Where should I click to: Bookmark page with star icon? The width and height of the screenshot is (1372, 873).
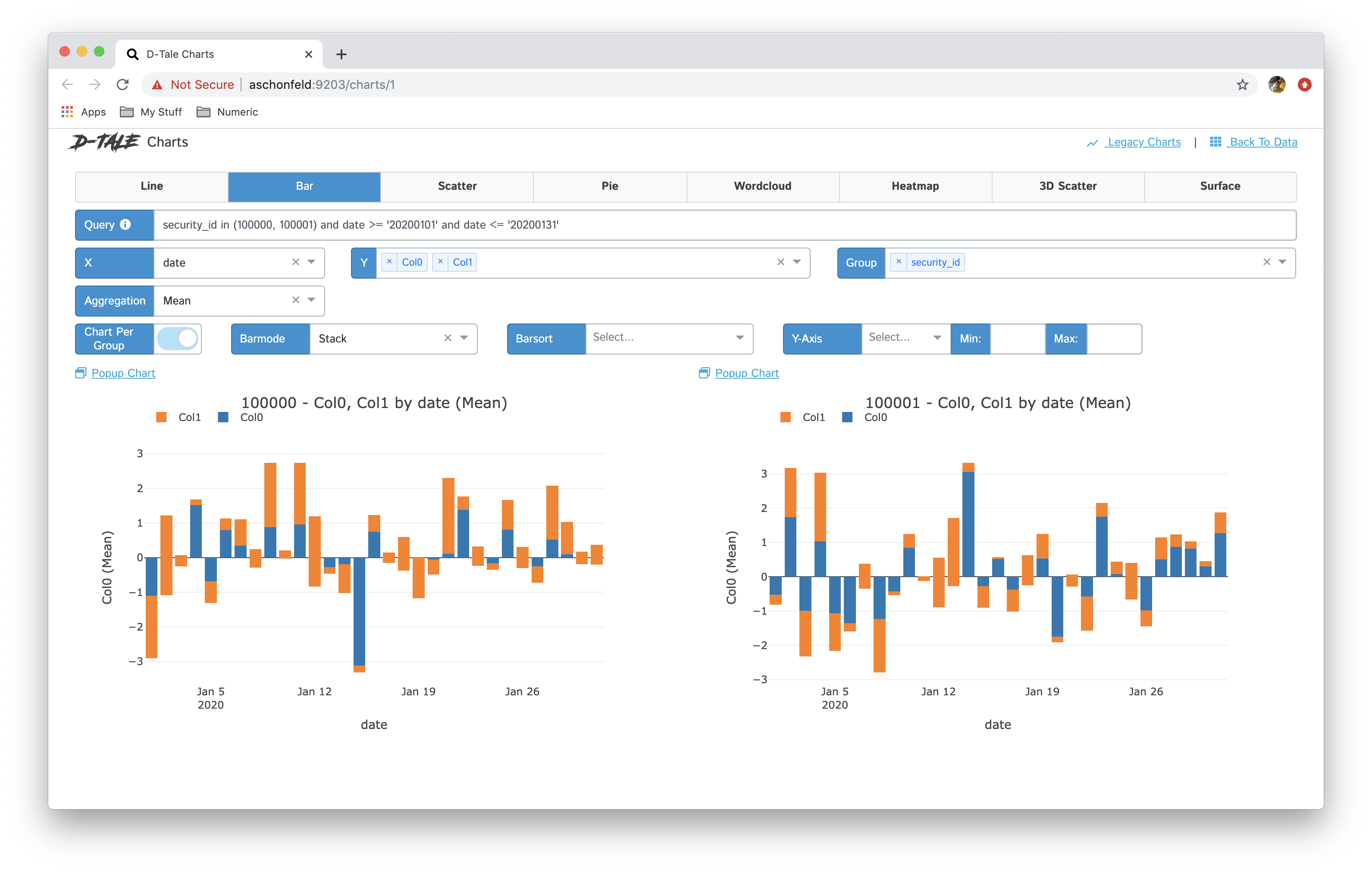coord(1242,85)
